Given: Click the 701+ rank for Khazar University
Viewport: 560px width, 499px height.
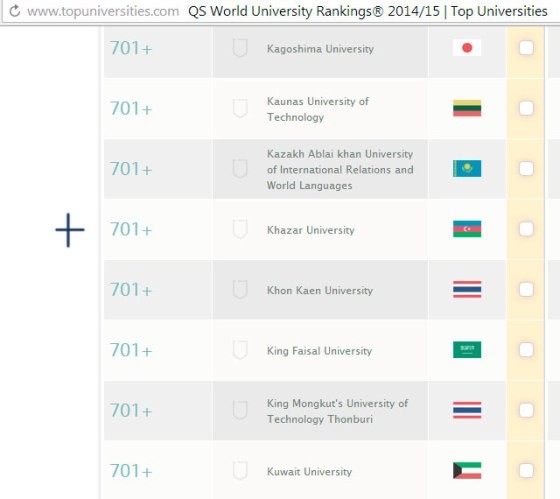Looking at the screenshot, I should click(131, 229).
